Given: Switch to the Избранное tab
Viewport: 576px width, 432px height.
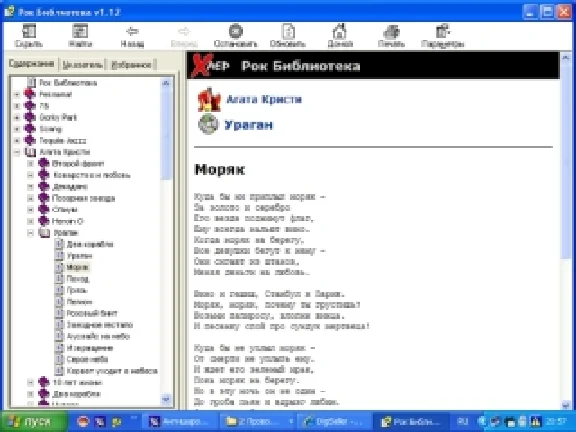Looking at the screenshot, I should point(131,65).
